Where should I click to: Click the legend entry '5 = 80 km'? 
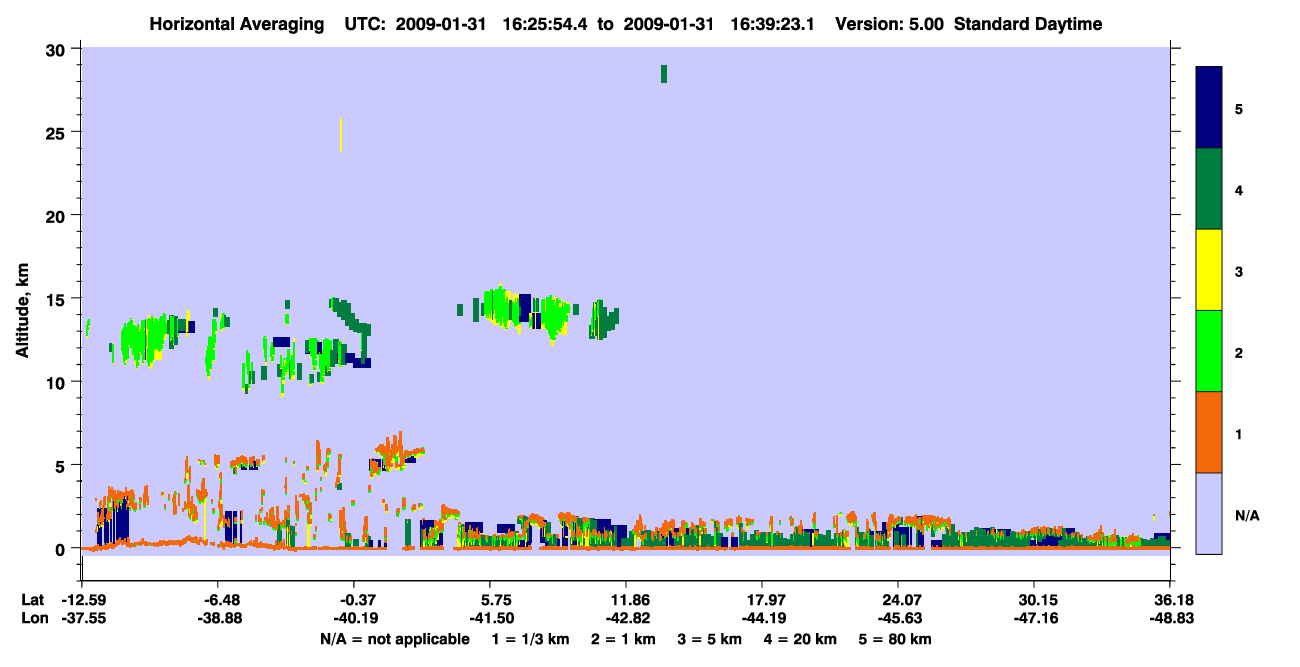tap(895, 639)
